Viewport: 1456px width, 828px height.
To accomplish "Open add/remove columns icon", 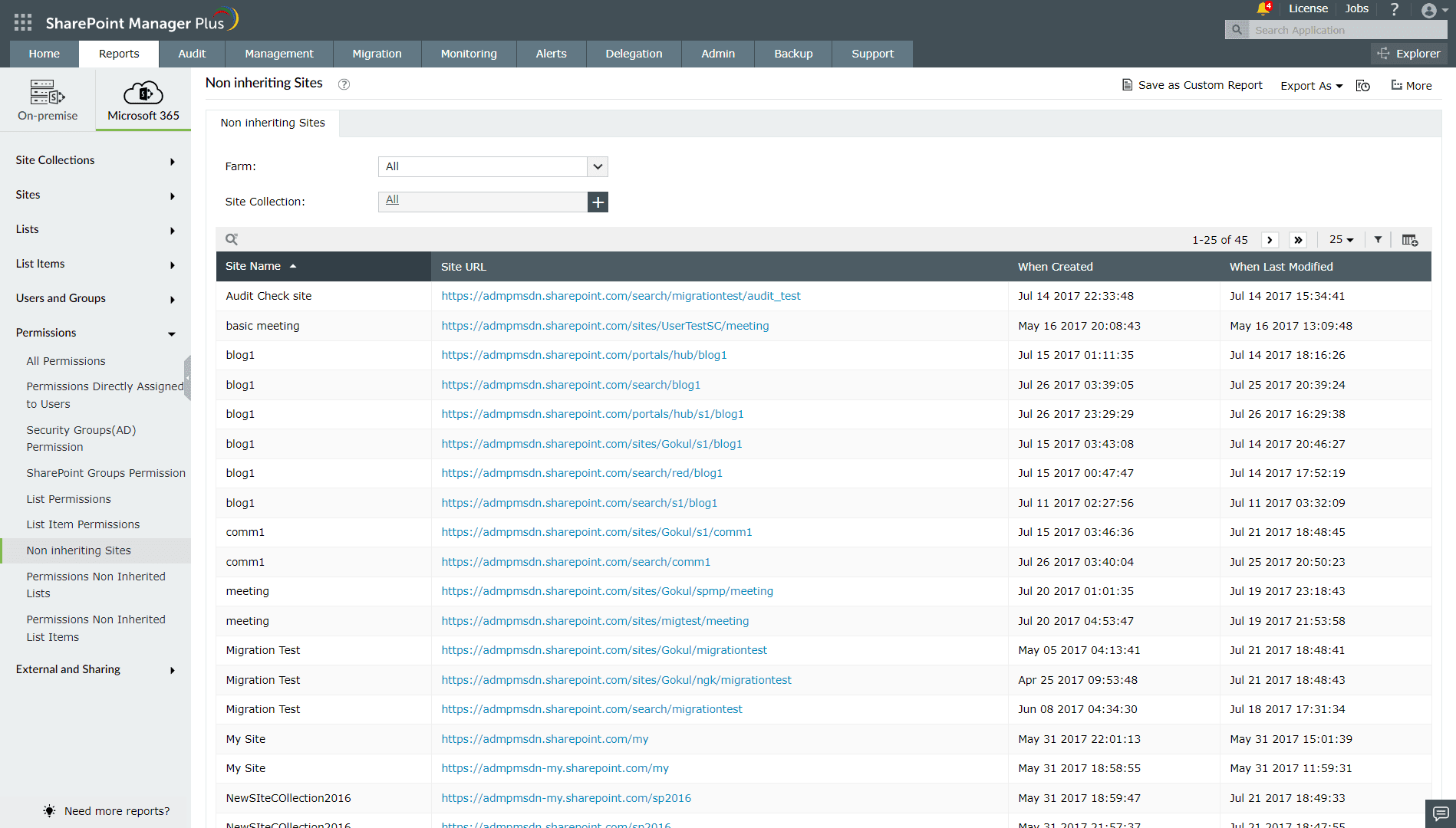I will pos(1410,240).
